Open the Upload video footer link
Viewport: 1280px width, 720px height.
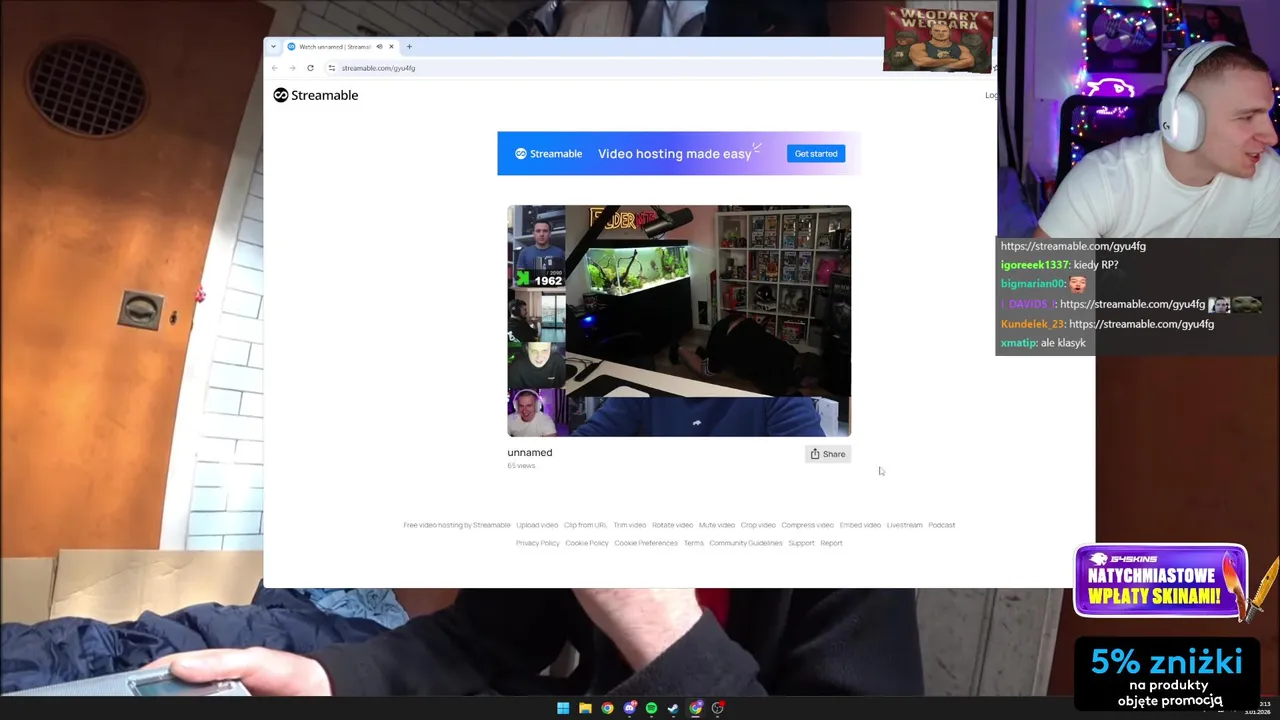point(537,525)
